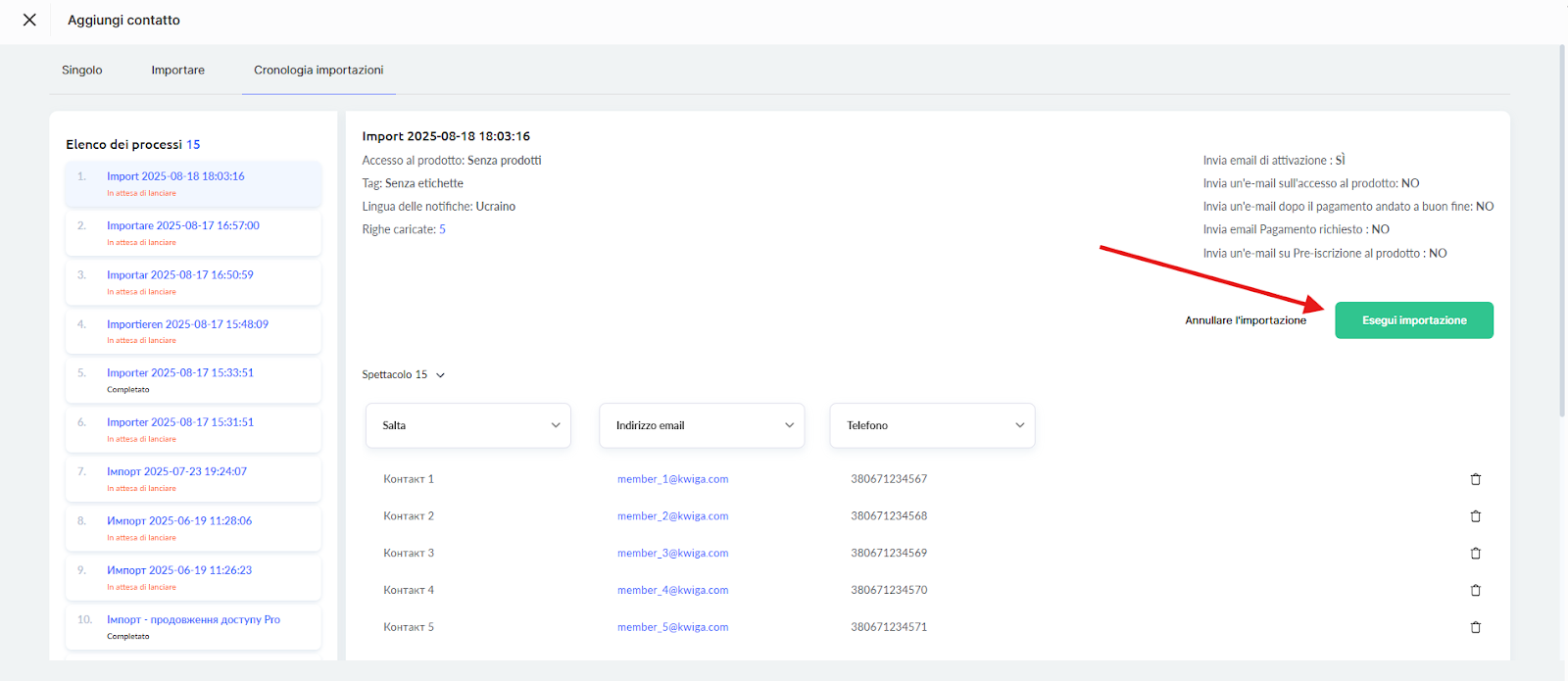Click Annullare l'importazione
Screen dimensions: 1568x681
point(1245,320)
